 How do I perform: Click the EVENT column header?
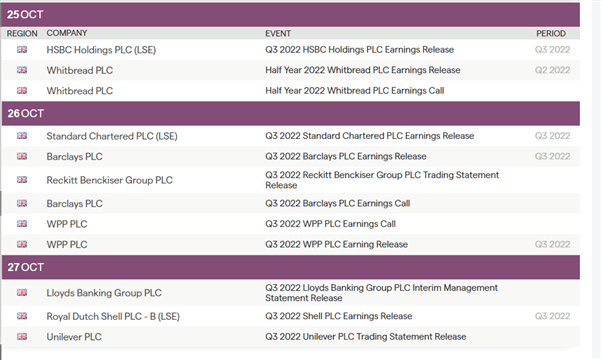(x=278, y=33)
